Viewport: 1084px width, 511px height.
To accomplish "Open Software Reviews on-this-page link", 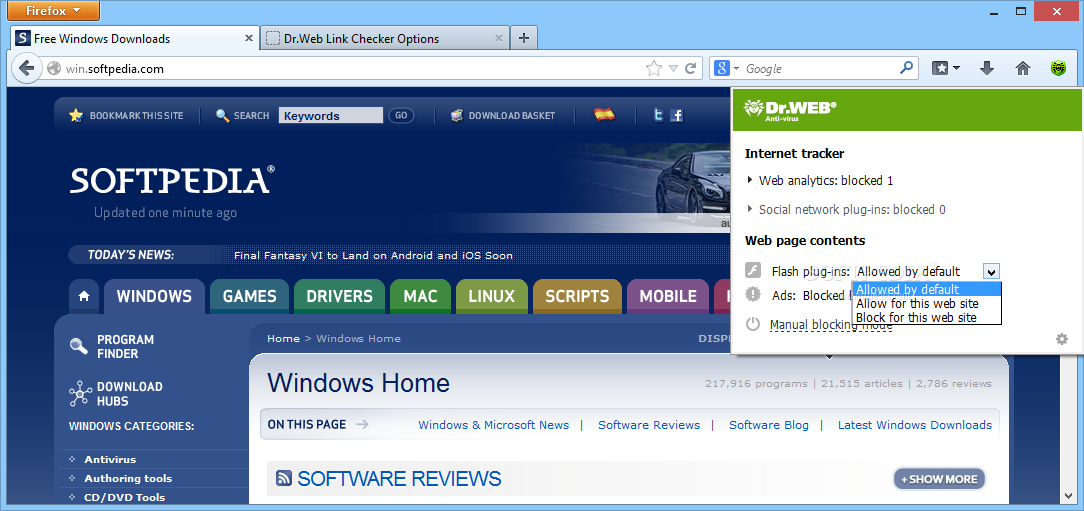I will click(x=648, y=425).
